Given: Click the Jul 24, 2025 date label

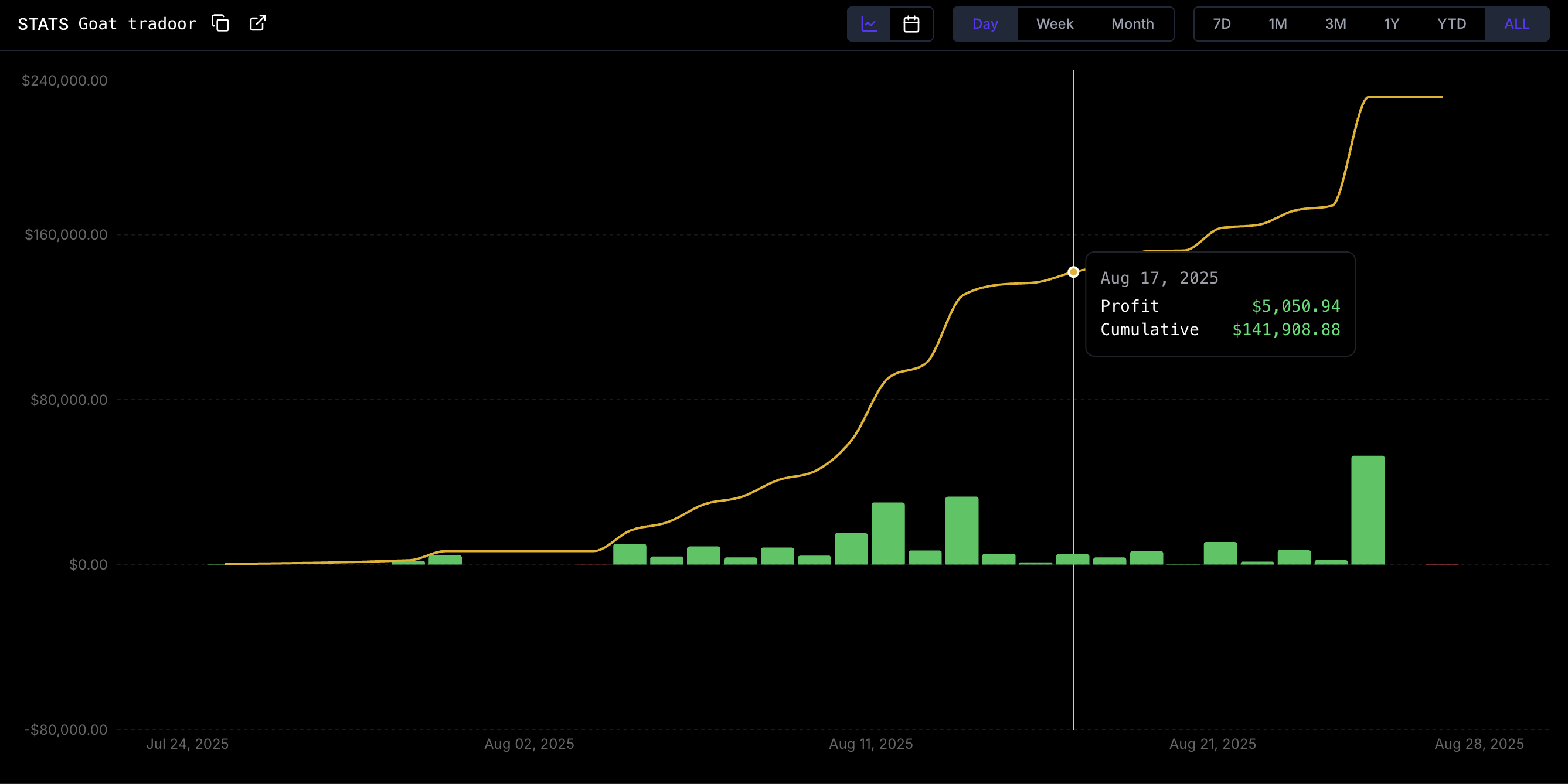Looking at the screenshot, I should click(x=188, y=744).
